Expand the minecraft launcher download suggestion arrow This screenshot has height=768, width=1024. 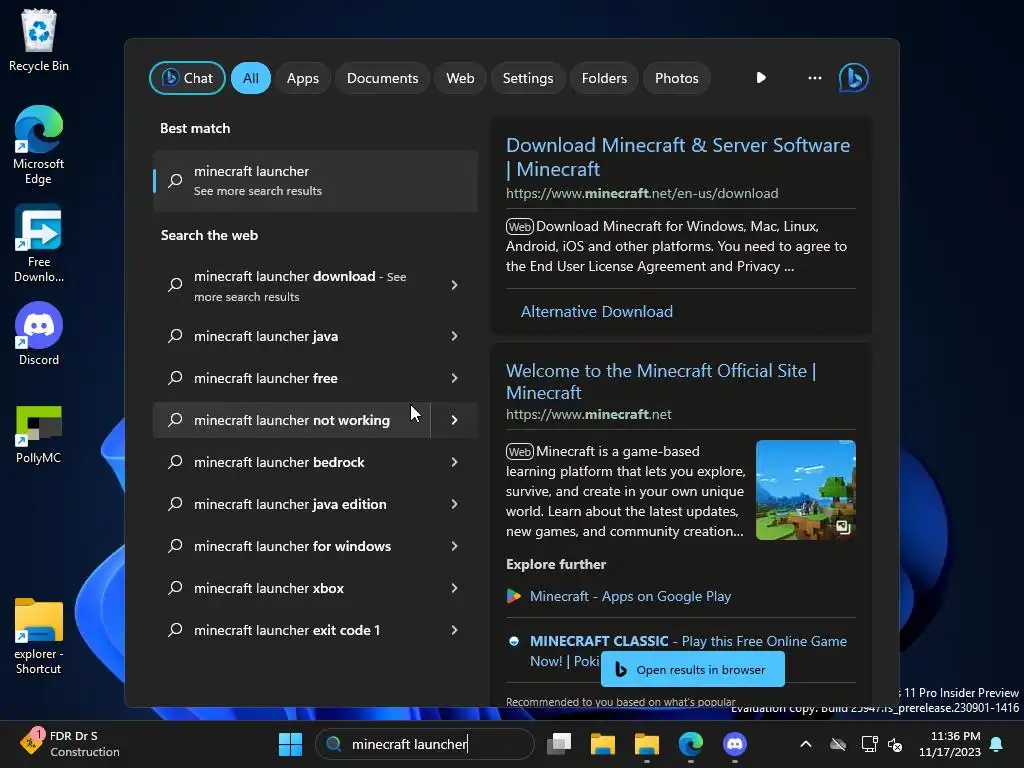pos(455,285)
